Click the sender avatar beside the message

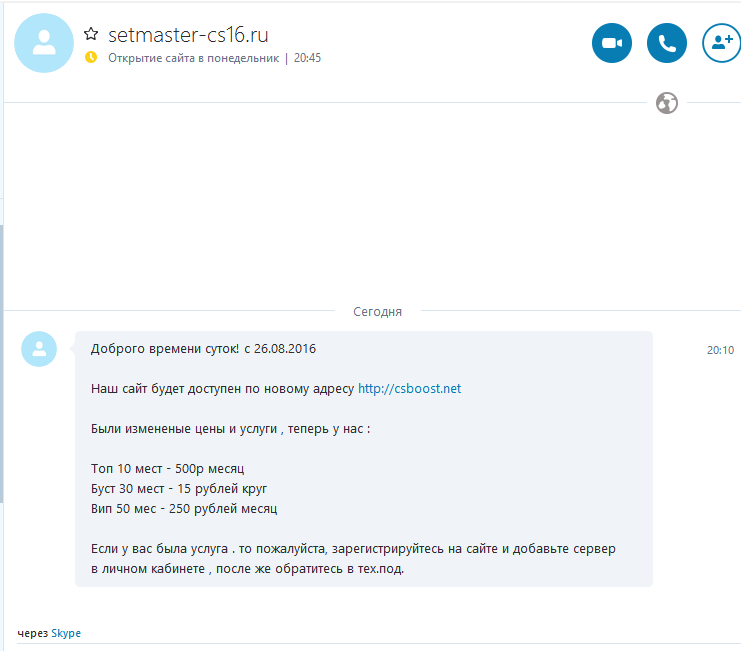39,349
